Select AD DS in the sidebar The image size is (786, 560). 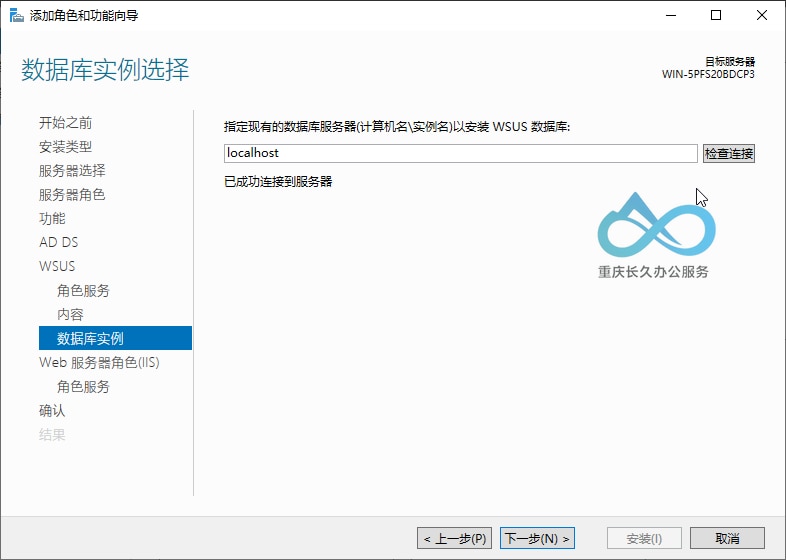pyautogui.click(x=59, y=242)
